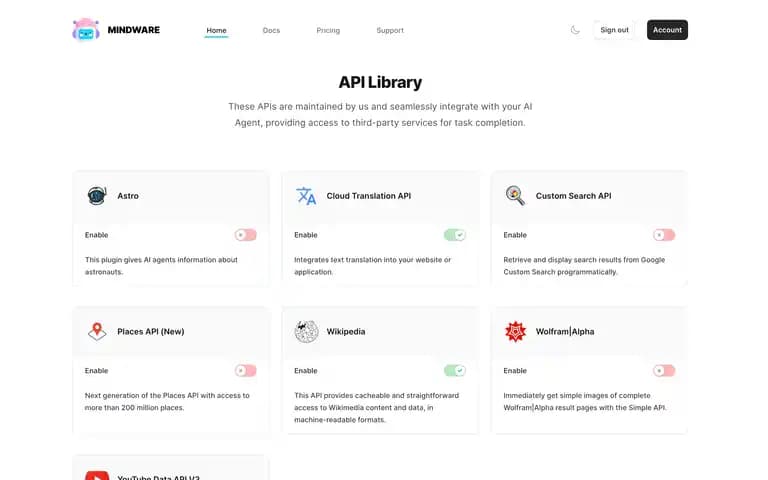Toggle dark mode moon icon

[576, 30]
